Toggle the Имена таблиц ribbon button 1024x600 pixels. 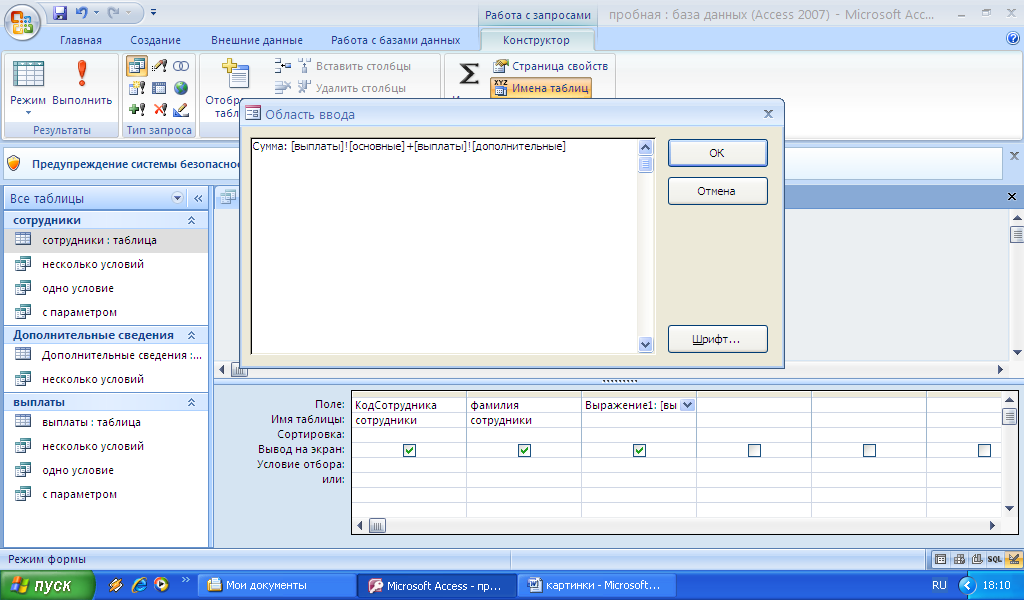click(x=541, y=88)
